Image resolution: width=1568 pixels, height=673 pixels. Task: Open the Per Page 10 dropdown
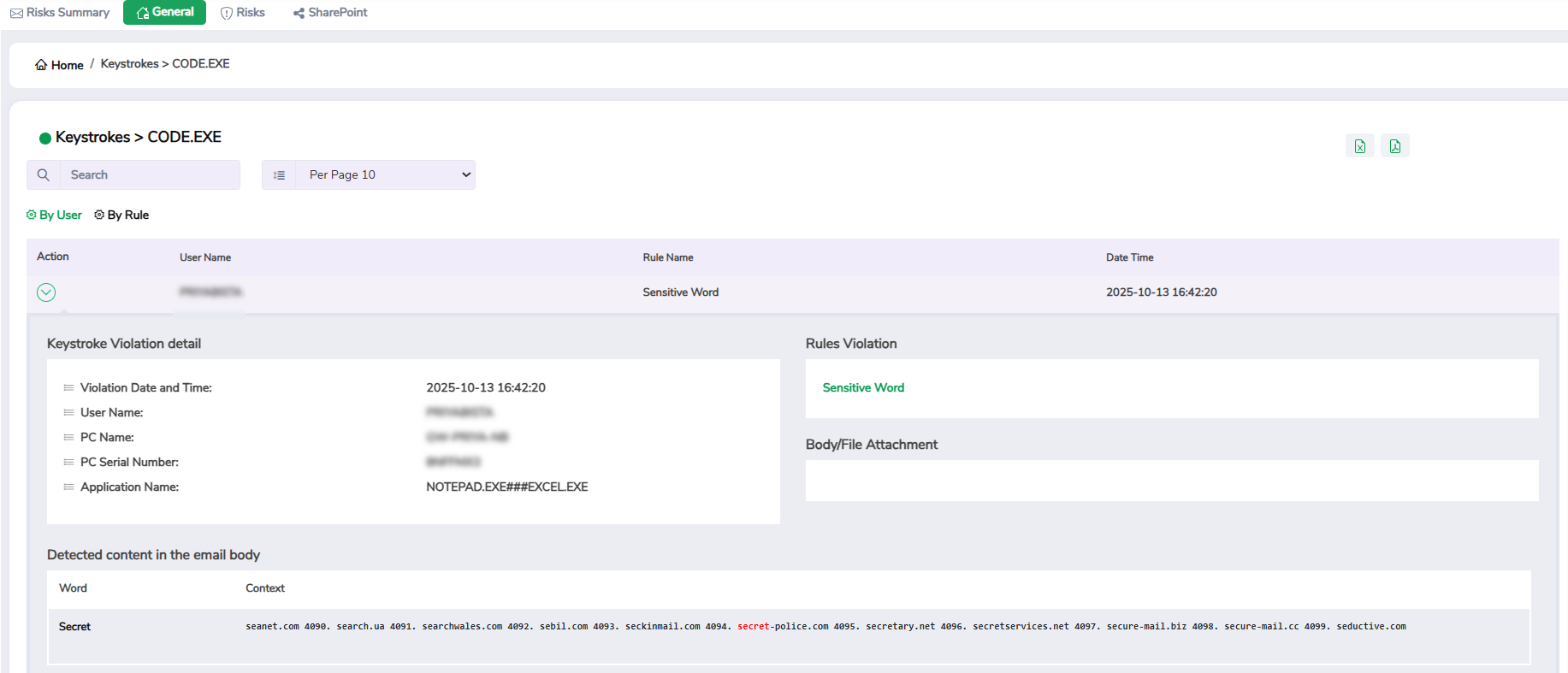click(385, 175)
